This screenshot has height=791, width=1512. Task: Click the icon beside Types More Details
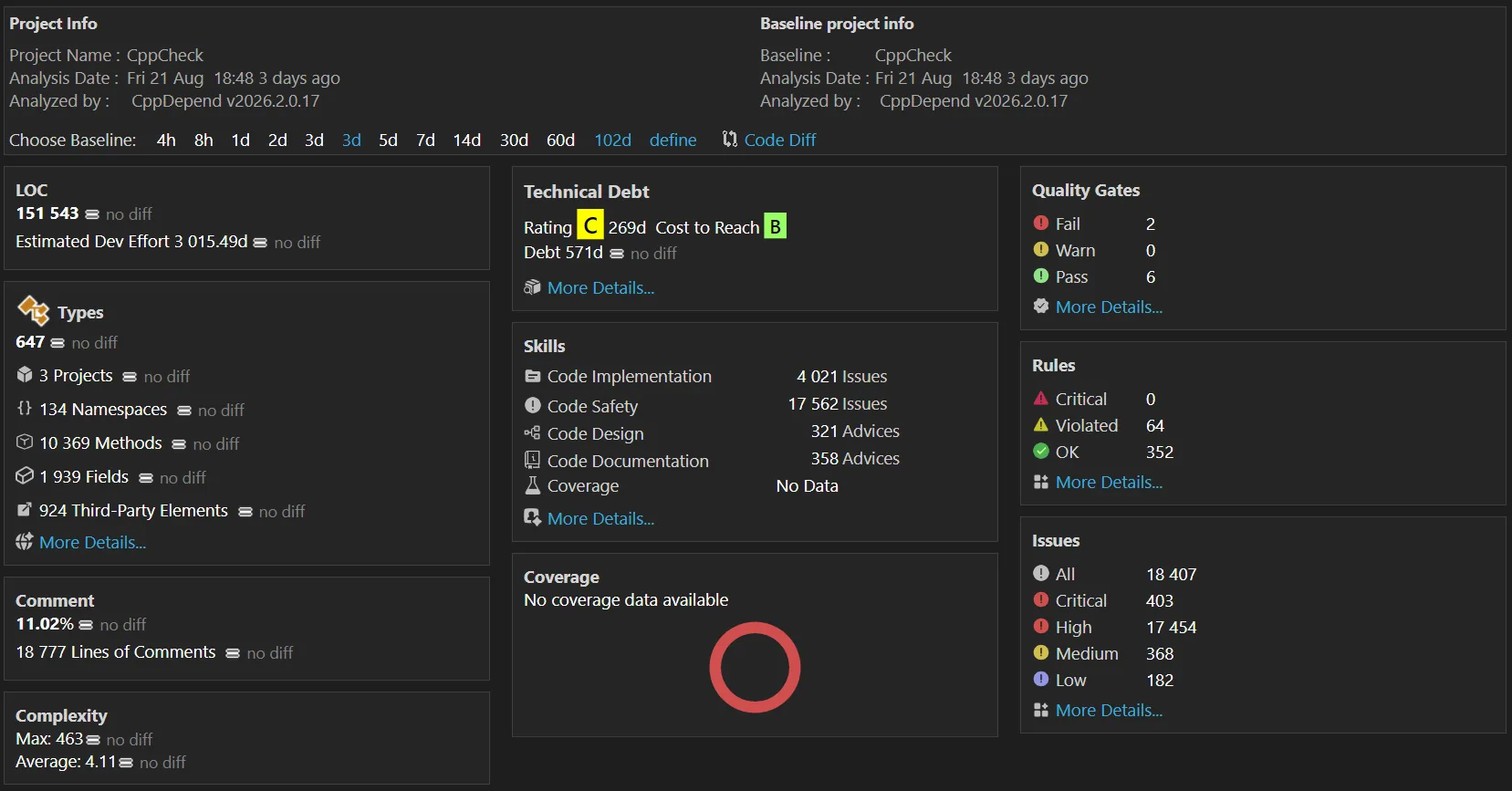pyautogui.click(x=25, y=541)
